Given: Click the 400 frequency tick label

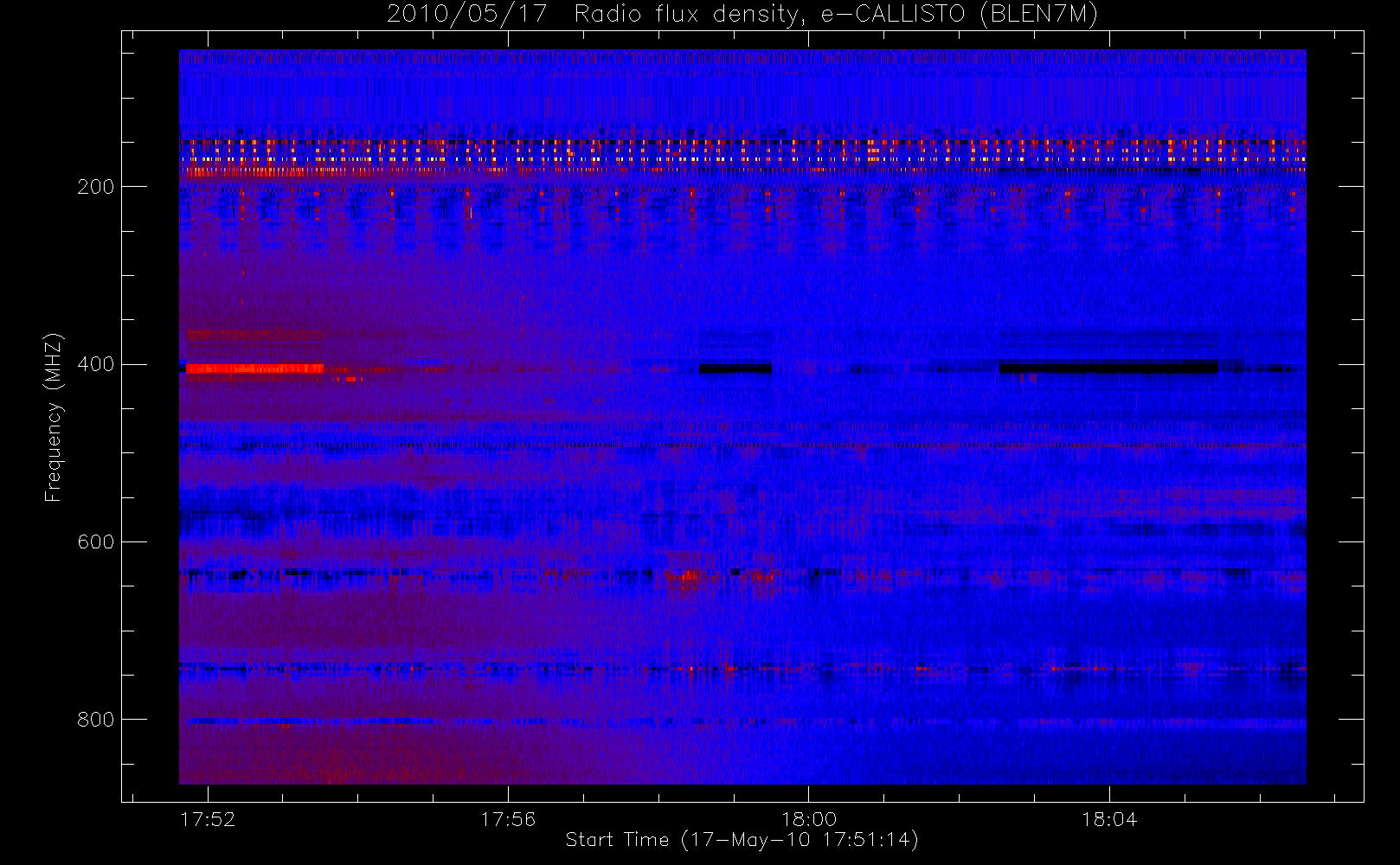Looking at the screenshot, I should 95,364.
